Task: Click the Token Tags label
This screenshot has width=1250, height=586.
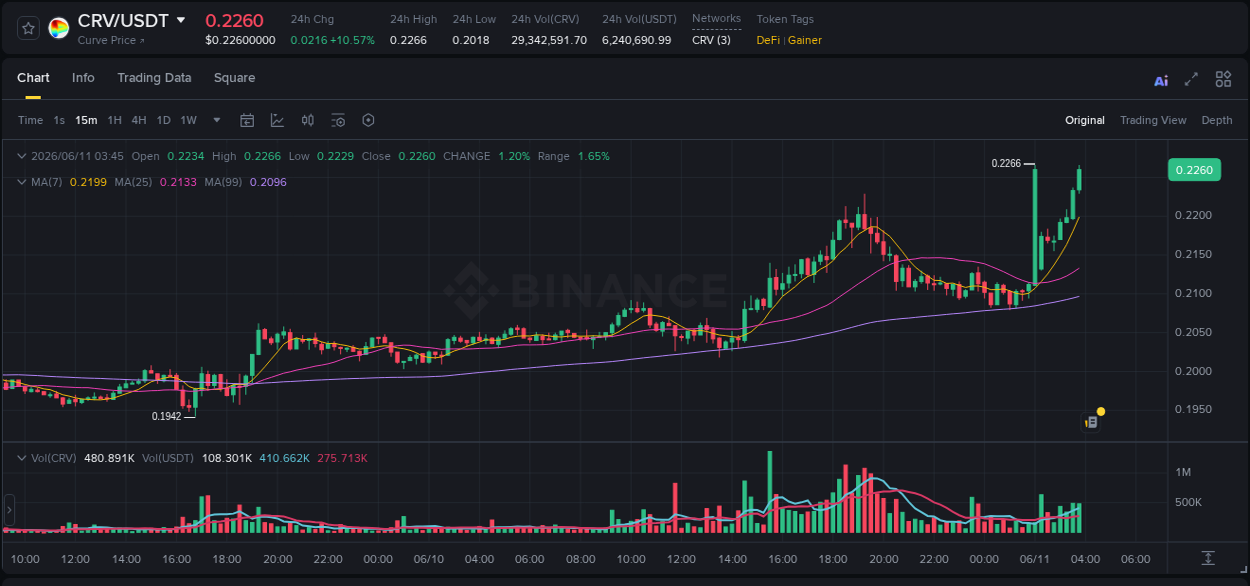Action: (785, 19)
